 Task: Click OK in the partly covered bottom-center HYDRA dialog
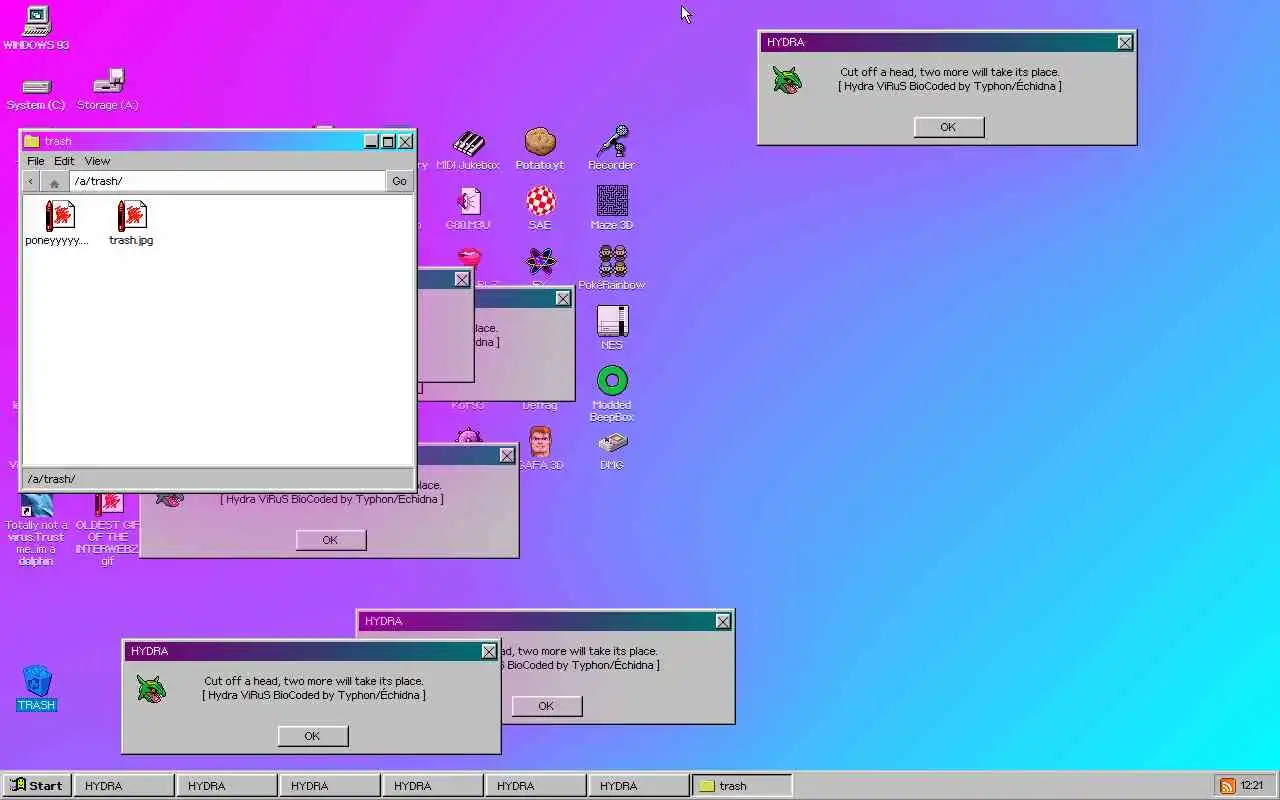click(546, 706)
